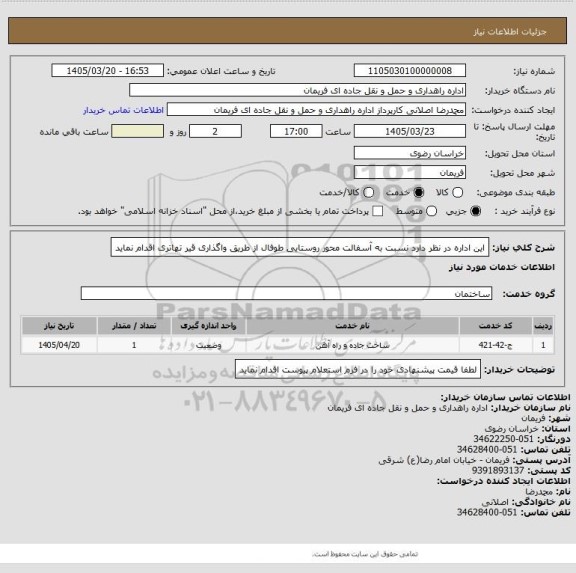The image size is (576, 573).
Task: Click the نام دستگاه خریدار field
Action: [x=298, y=90]
